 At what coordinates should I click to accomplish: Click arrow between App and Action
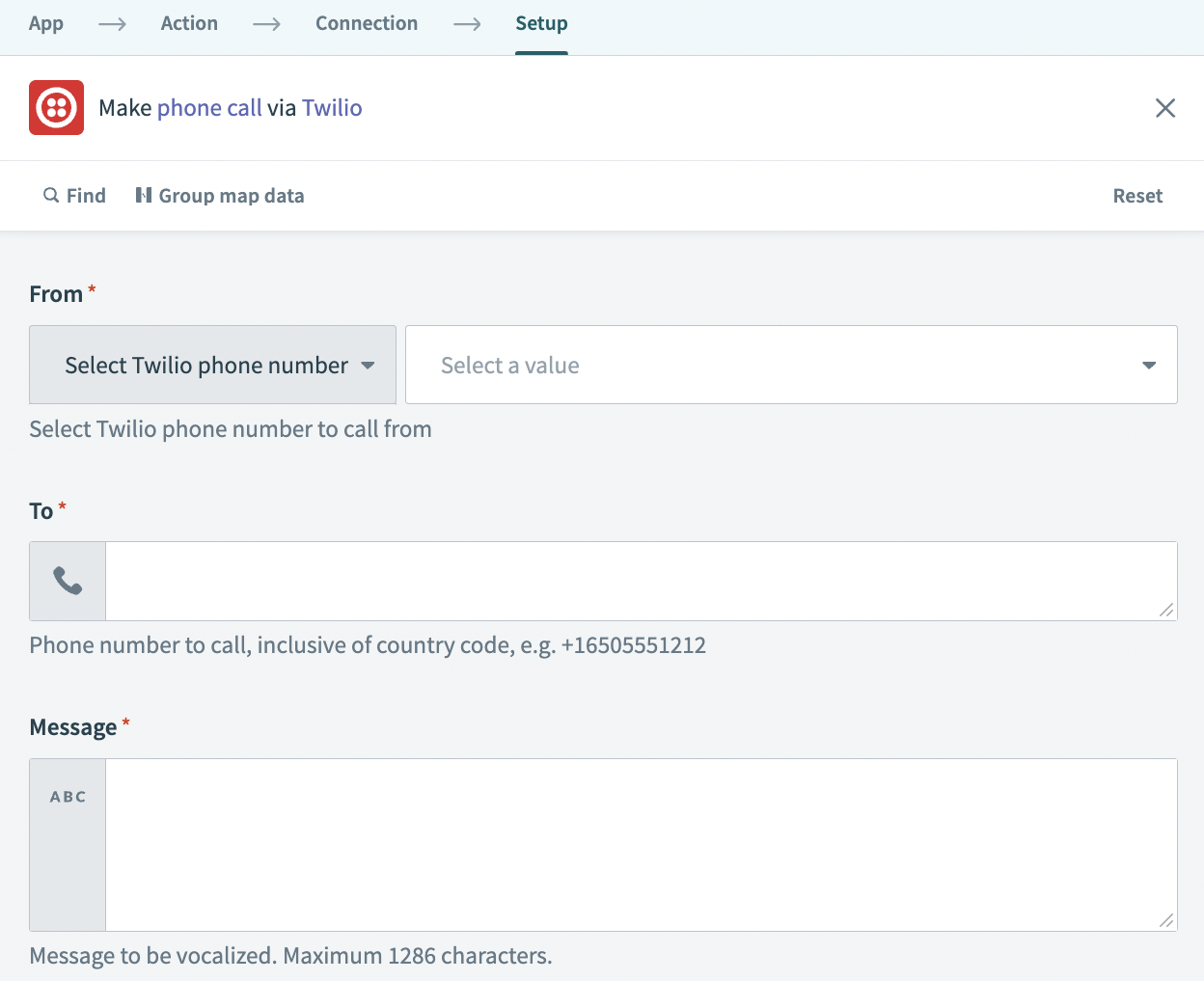point(112,24)
